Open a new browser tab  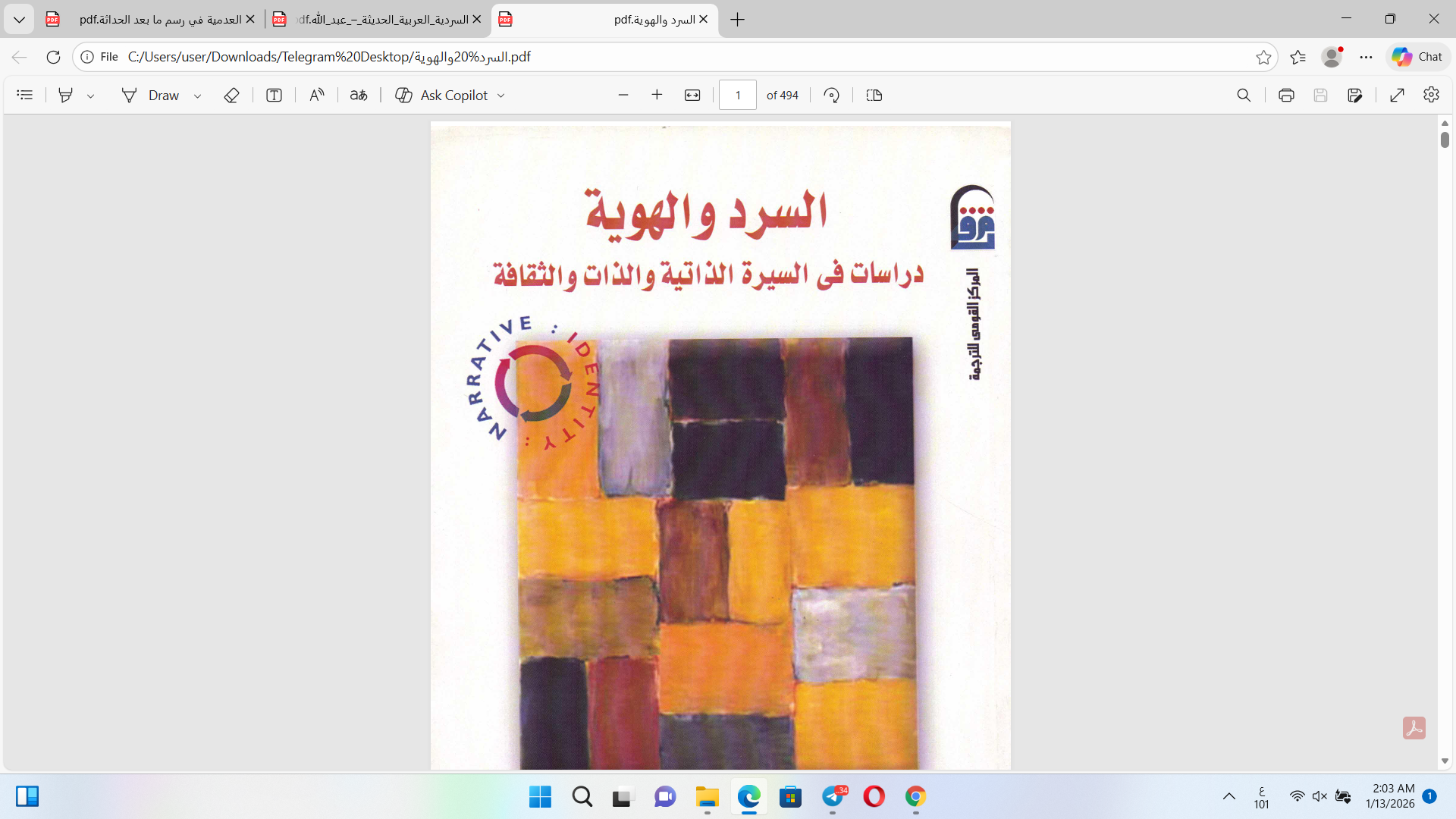tap(737, 20)
